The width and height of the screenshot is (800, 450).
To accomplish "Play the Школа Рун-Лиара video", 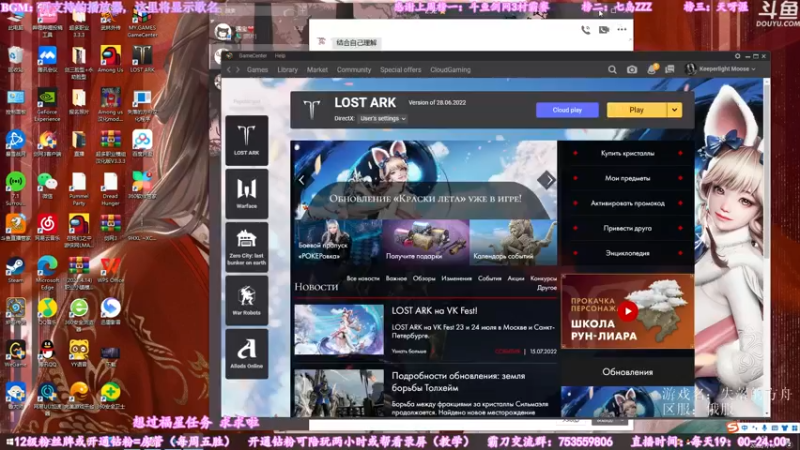I will tap(628, 311).
